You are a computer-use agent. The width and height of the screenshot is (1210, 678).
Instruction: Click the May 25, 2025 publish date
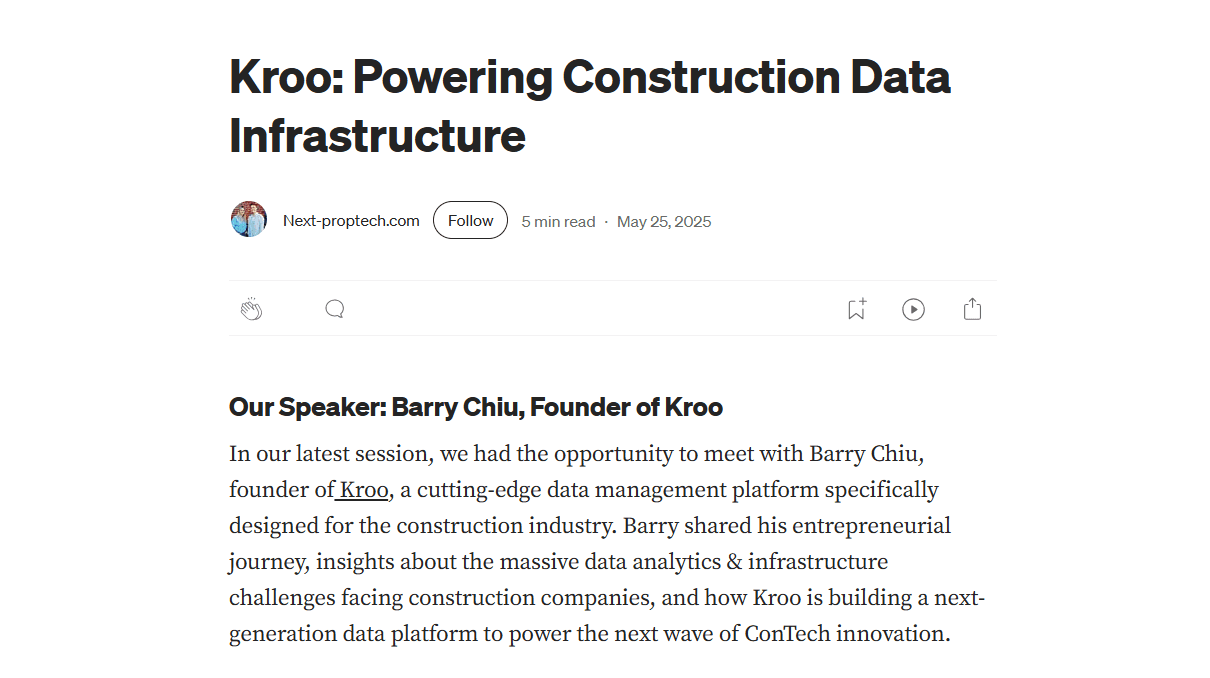pos(664,222)
